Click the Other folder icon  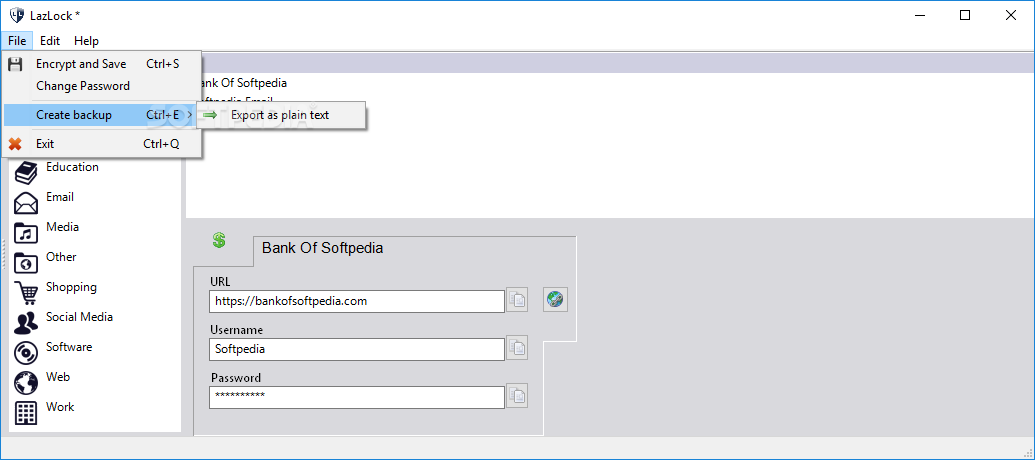(x=26, y=263)
